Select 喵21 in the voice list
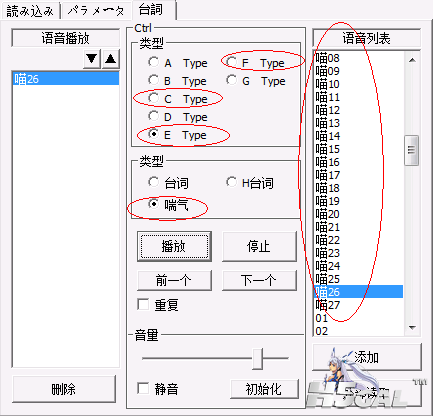The image size is (433, 416). pyautogui.click(x=359, y=227)
